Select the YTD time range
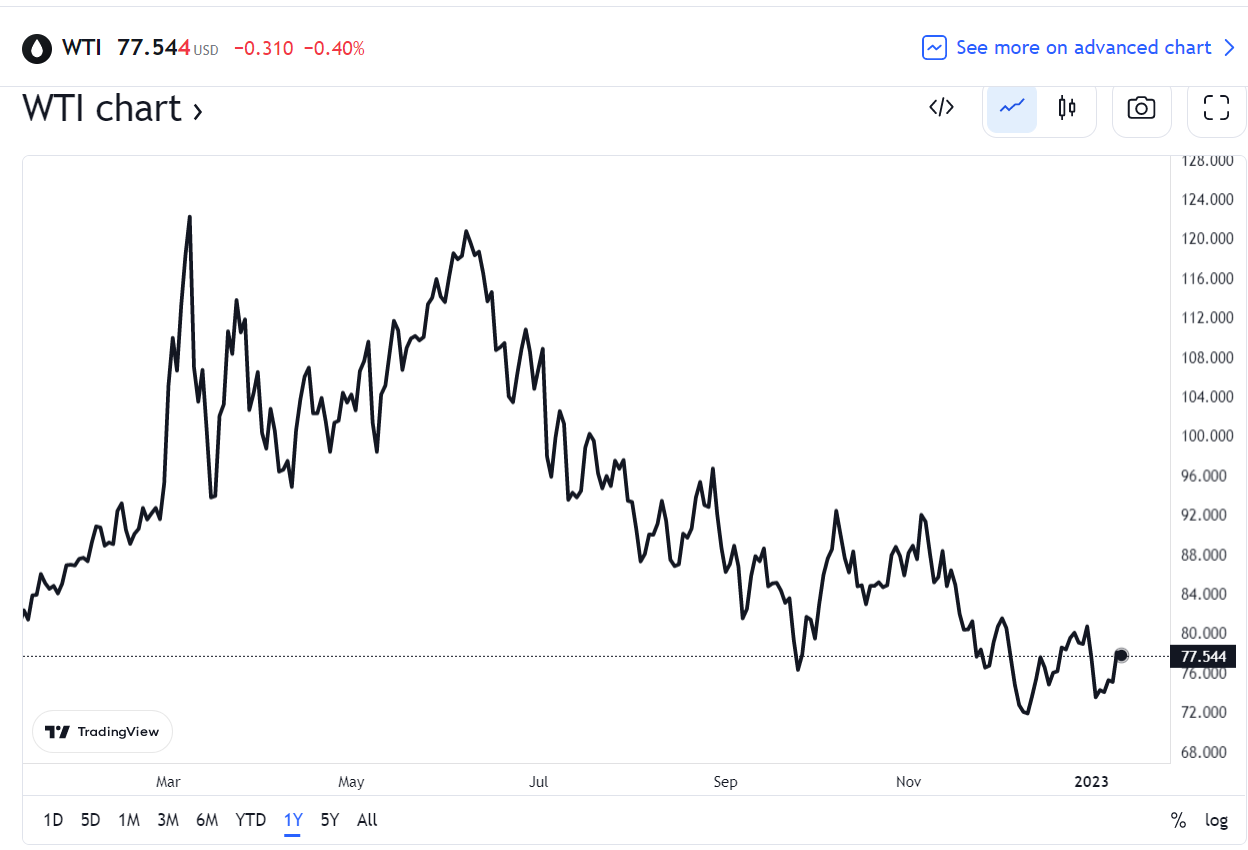Viewport: 1248px width, 850px height. tap(250, 820)
